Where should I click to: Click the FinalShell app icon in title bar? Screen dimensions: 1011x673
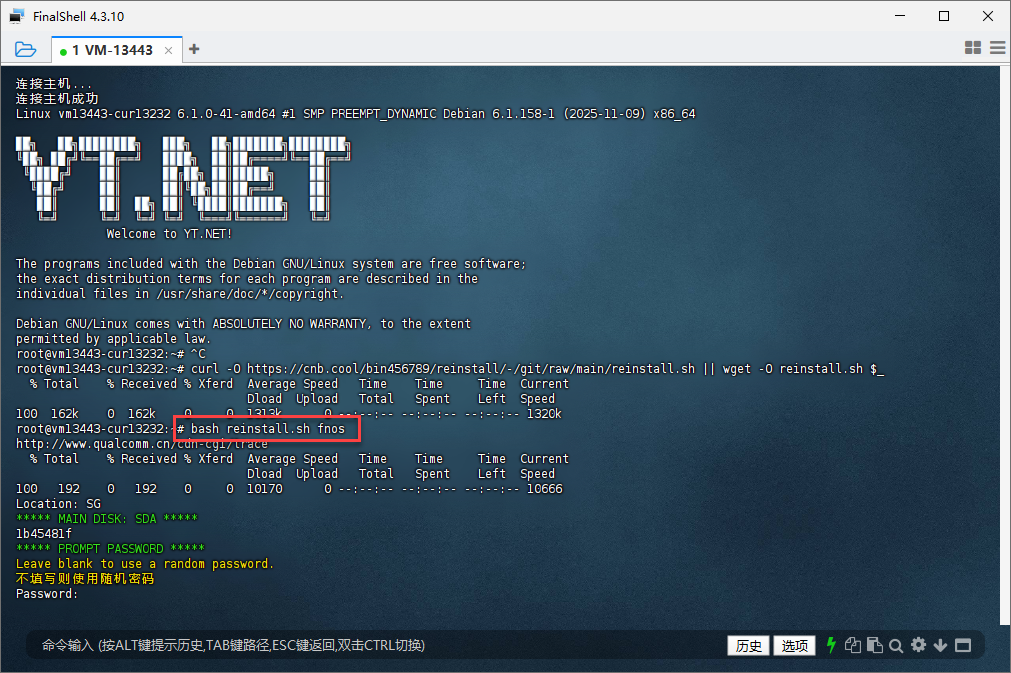click(17, 16)
